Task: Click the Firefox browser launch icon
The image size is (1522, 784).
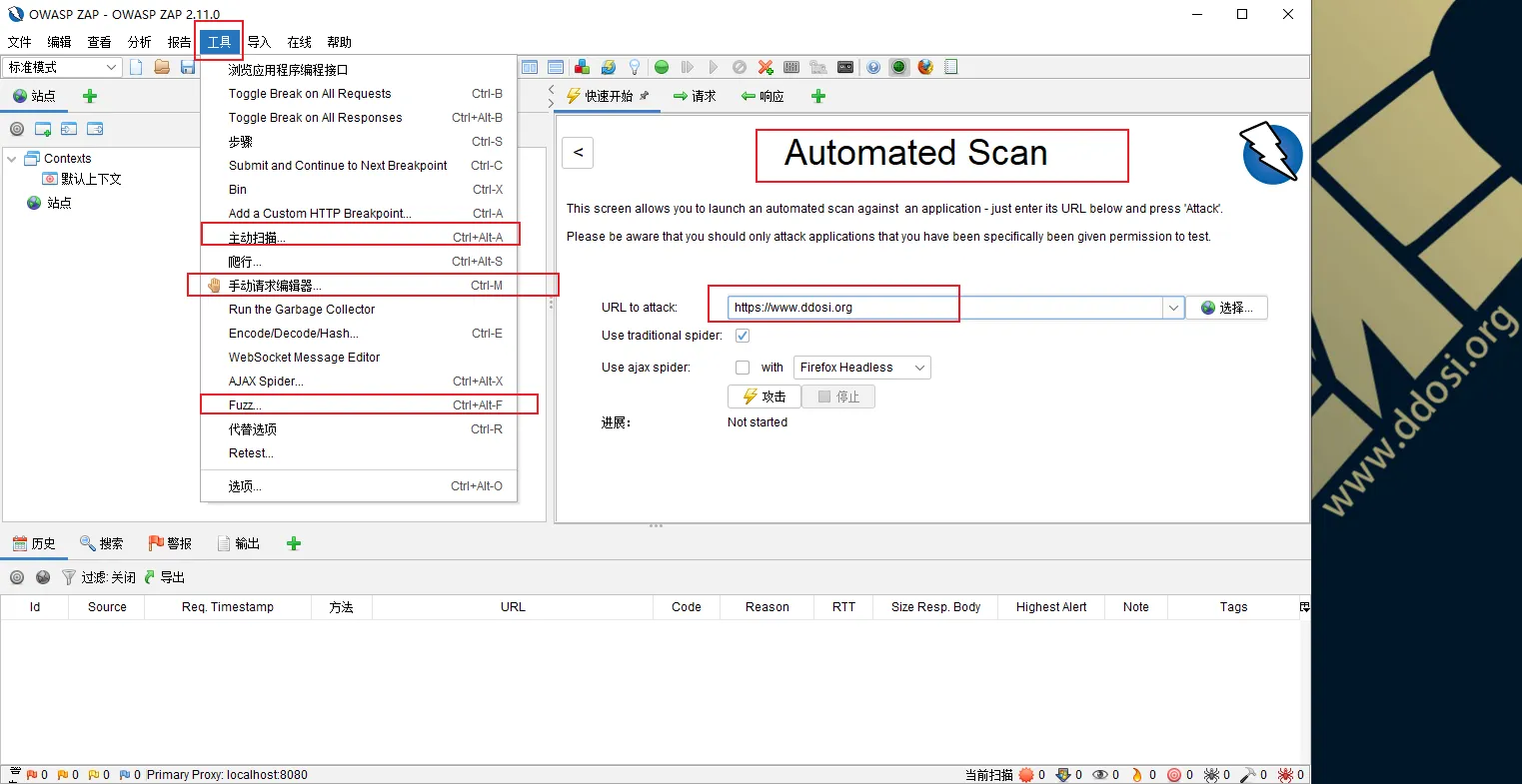Action: point(925,67)
